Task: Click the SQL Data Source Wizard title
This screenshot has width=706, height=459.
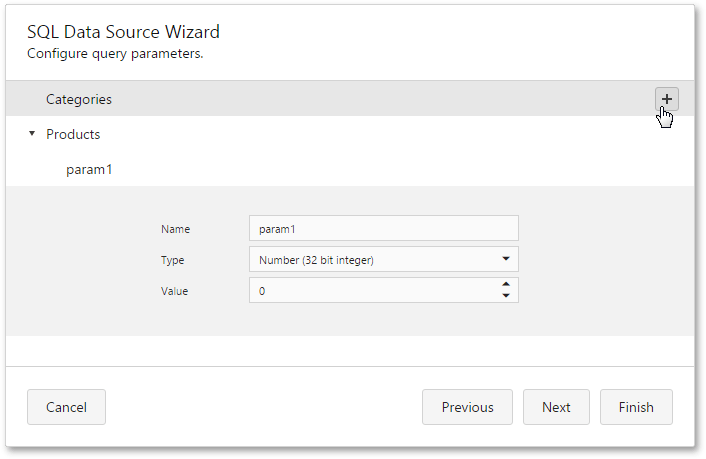Action: click(123, 32)
